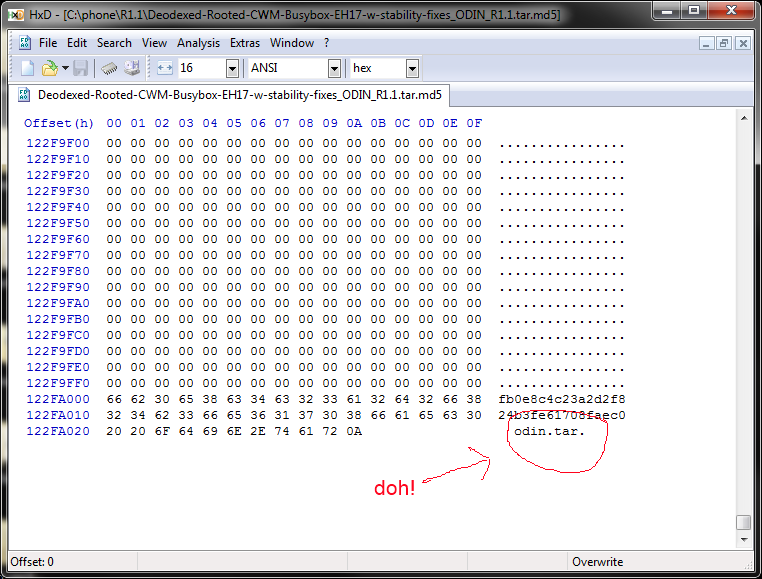Open the Analysis menu
Screen dimensions: 762x579
[x=198, y=43]
